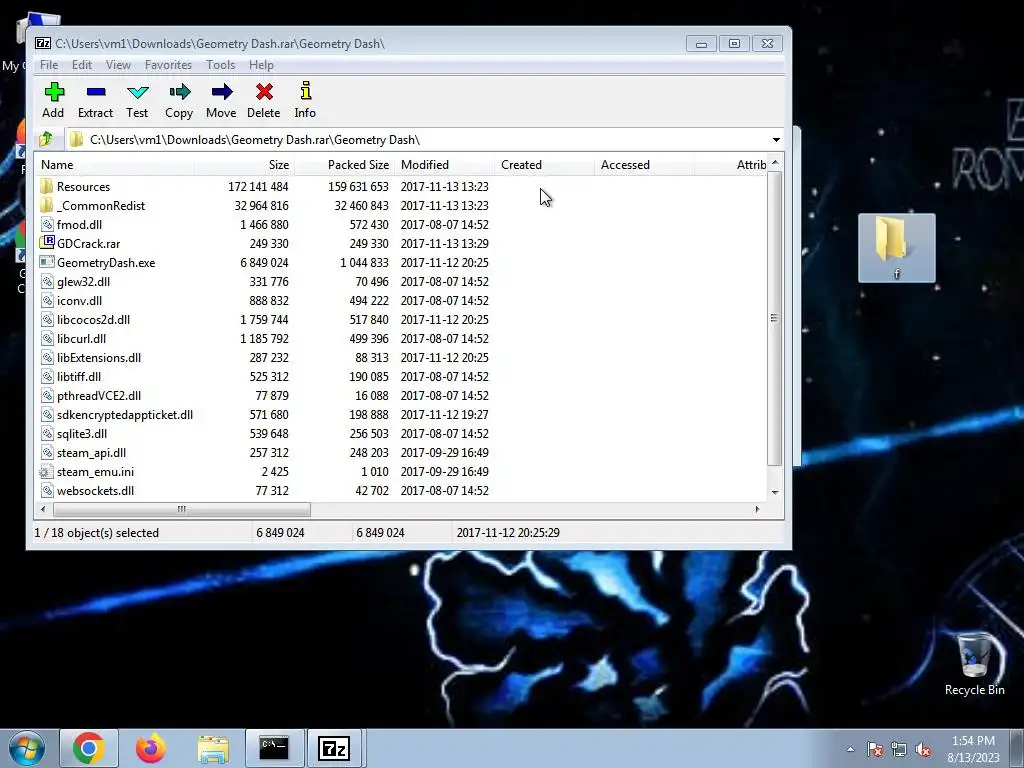Open the Tools menu

tap(220, 65)
